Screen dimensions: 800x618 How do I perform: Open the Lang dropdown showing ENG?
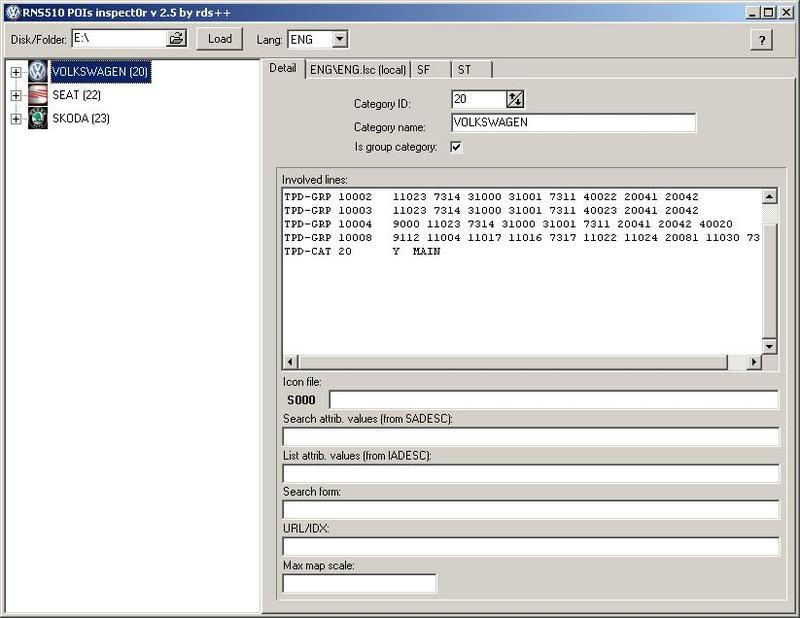pos(340,39)
